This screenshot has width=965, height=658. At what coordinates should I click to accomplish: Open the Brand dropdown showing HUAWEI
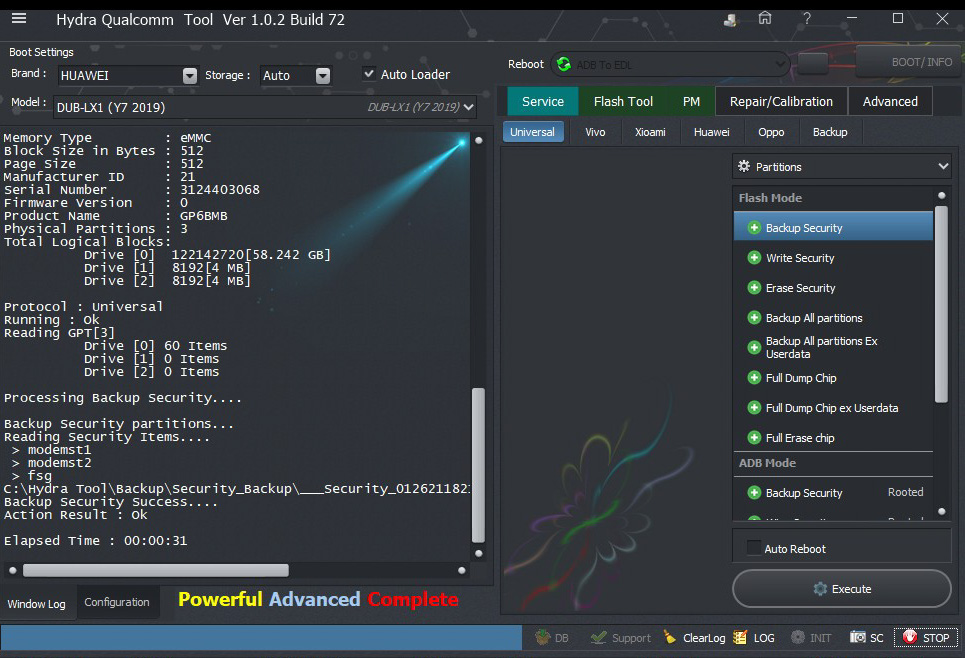pyautogui.click(x=190, y=76)
